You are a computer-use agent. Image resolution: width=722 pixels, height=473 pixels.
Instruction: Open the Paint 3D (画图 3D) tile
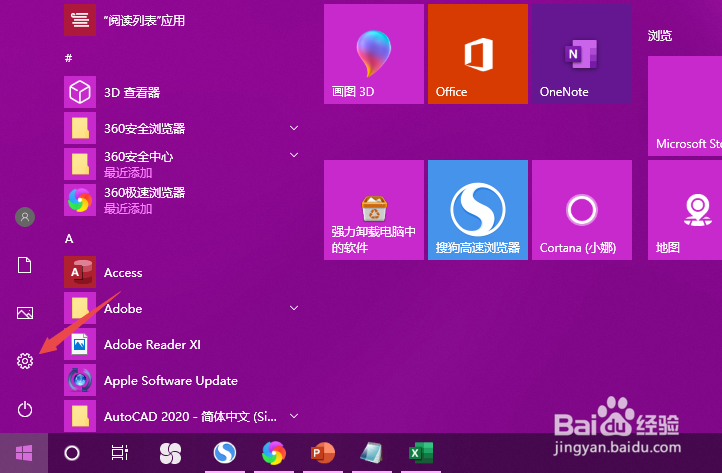coord(374,54)
